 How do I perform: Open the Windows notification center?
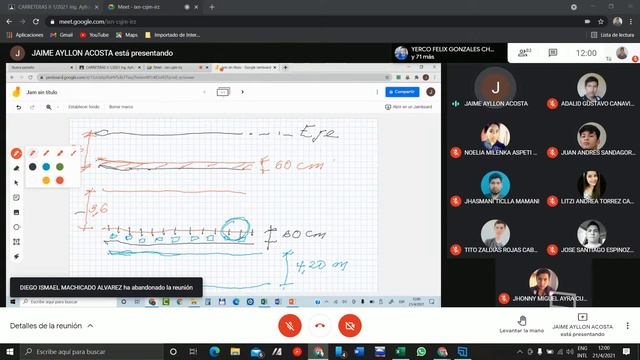(x=627, y=351)
